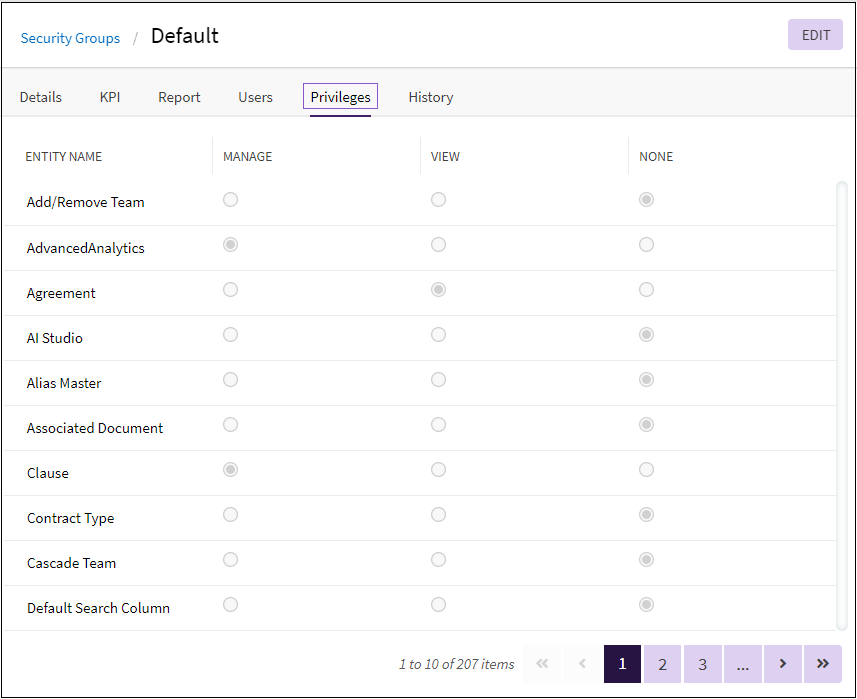
Task: Open the Details tab
Action: [x=41, y=97]
